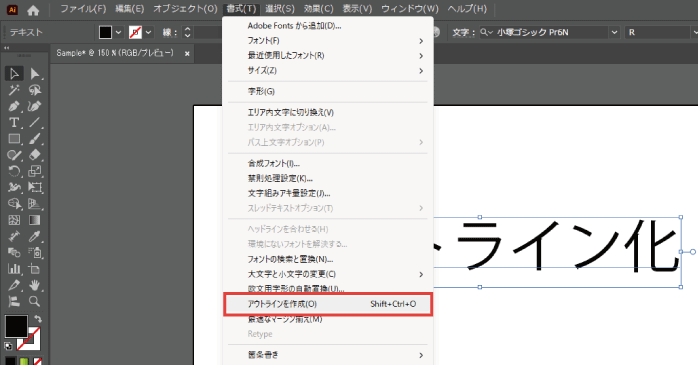Click the large black fill swatch in toolbar
The image size is (698, 365).
(16, 326)
